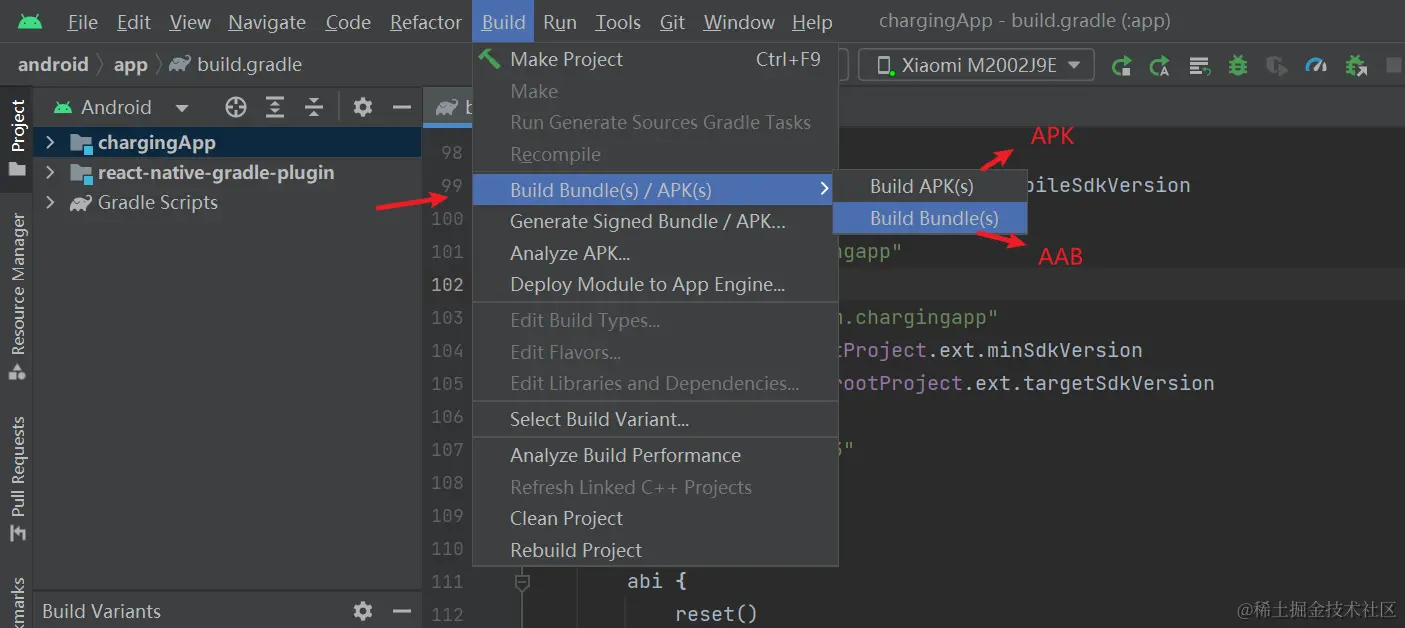Hide the Project panel with minus icon
The height and width of the screenshot is (628, 1405).
pos(402,107)
